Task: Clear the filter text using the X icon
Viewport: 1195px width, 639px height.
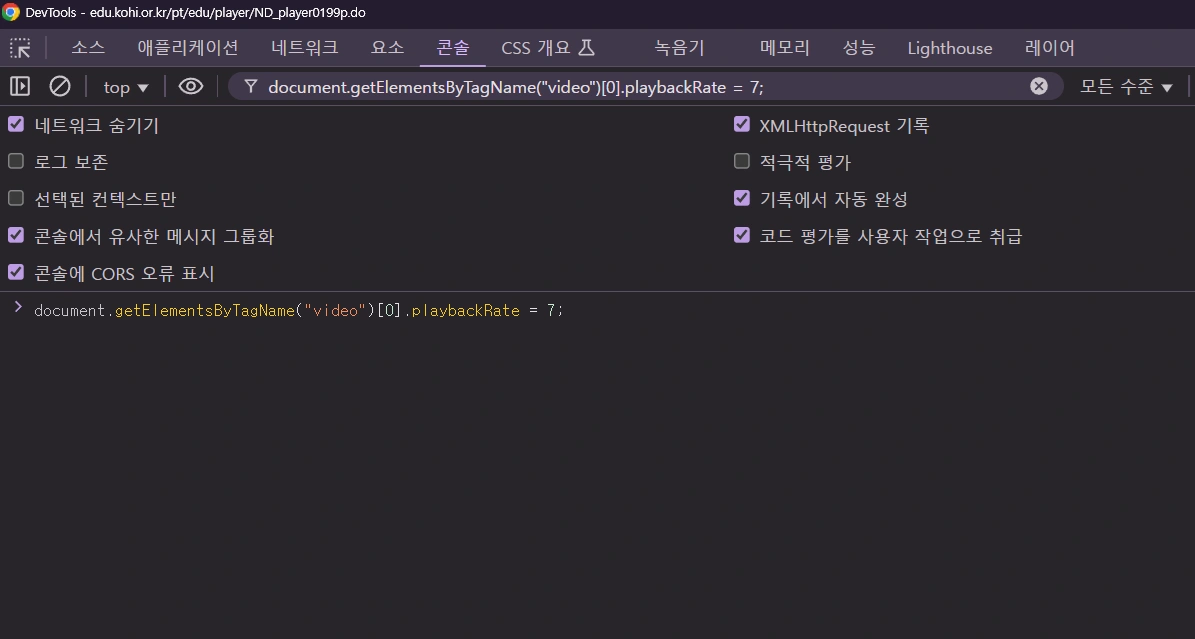Action: [1038, 85]
